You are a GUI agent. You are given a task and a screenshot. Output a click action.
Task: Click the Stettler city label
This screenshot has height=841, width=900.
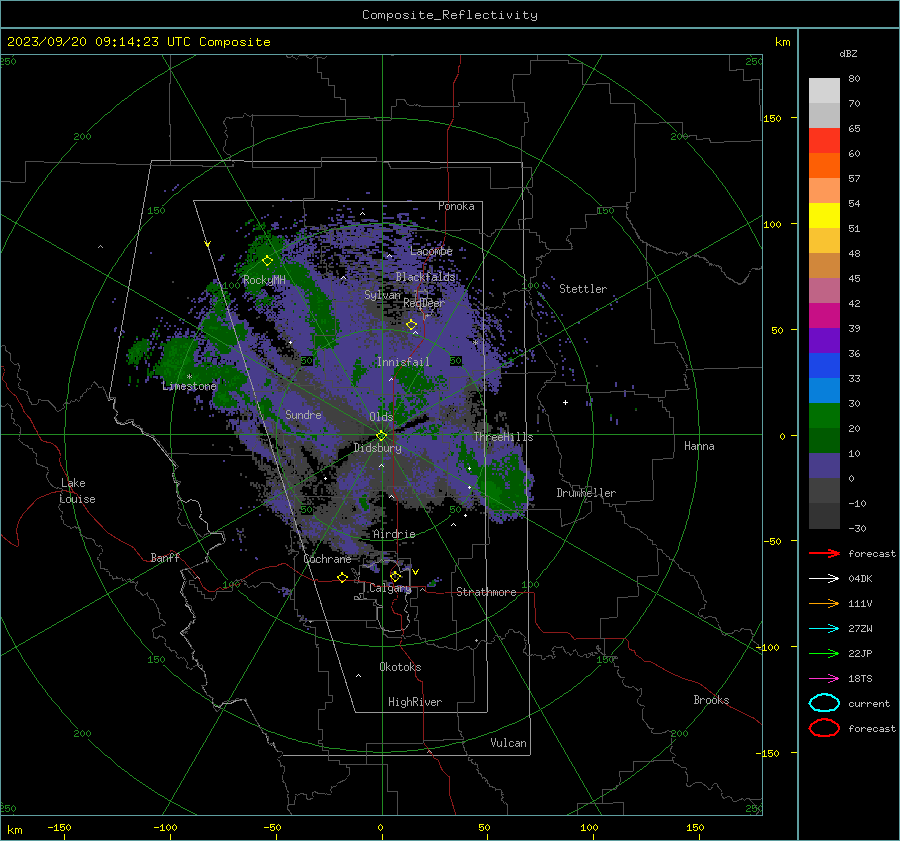(583, 289)
